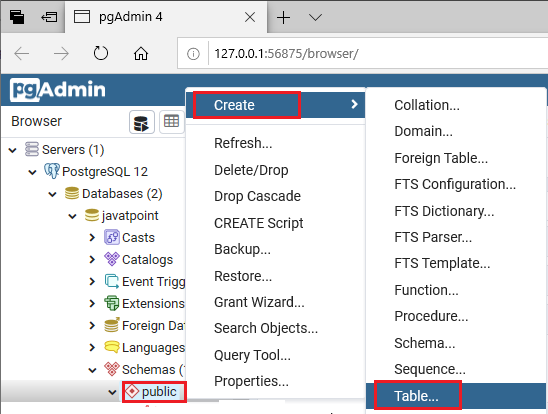Collapse the Databases (2) node

(52, 194)
